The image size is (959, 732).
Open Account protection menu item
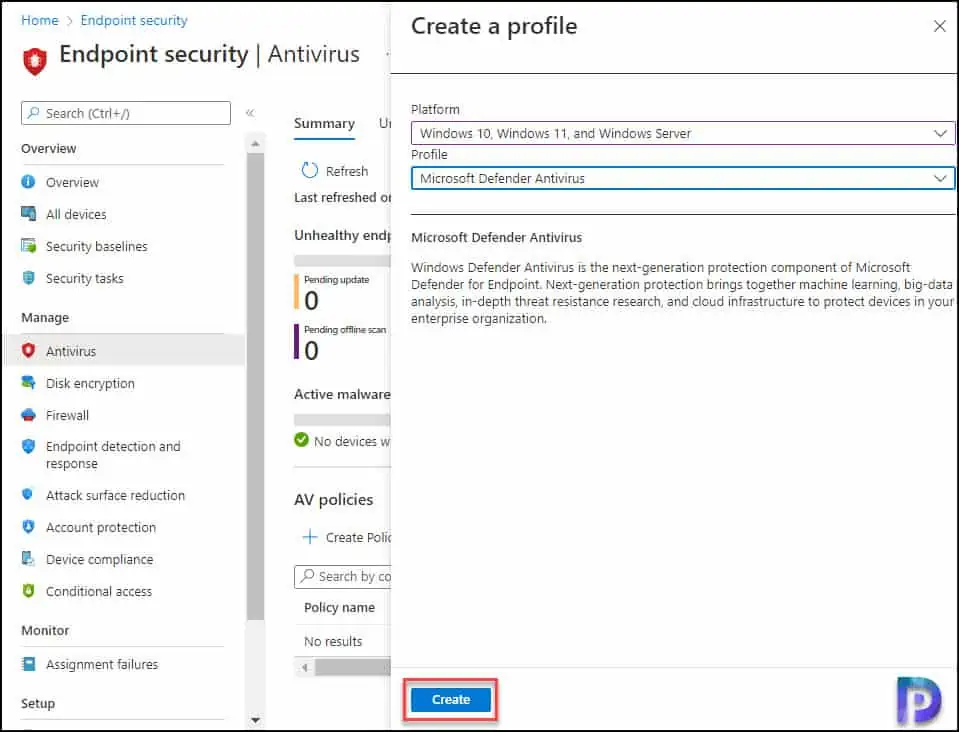[x=101, y=527]
